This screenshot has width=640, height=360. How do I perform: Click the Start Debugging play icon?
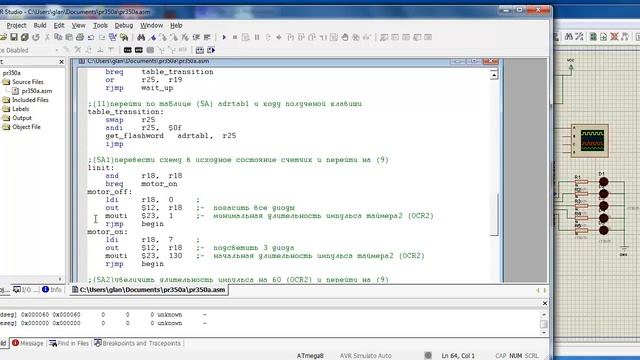coord(224,37)
